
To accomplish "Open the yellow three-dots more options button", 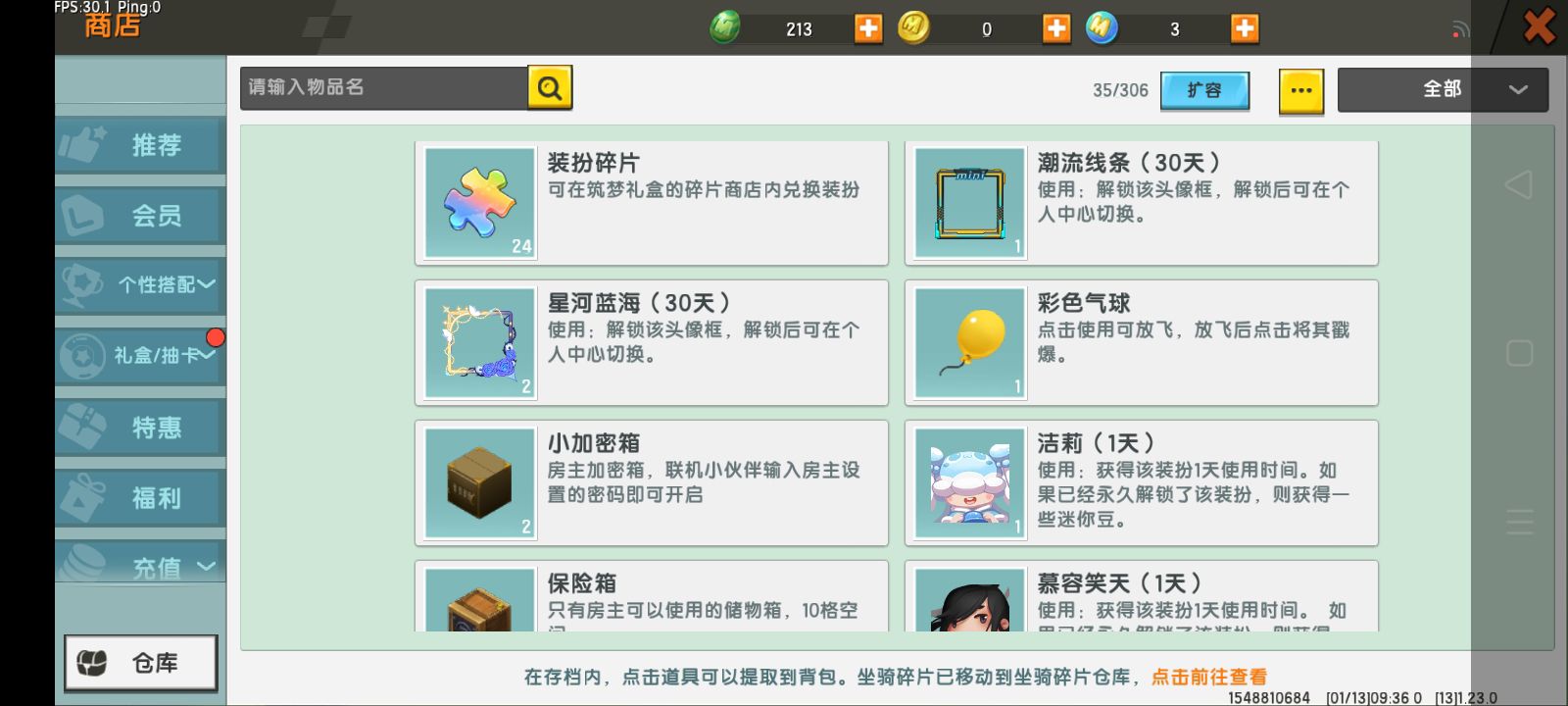I will [1301, 91].
